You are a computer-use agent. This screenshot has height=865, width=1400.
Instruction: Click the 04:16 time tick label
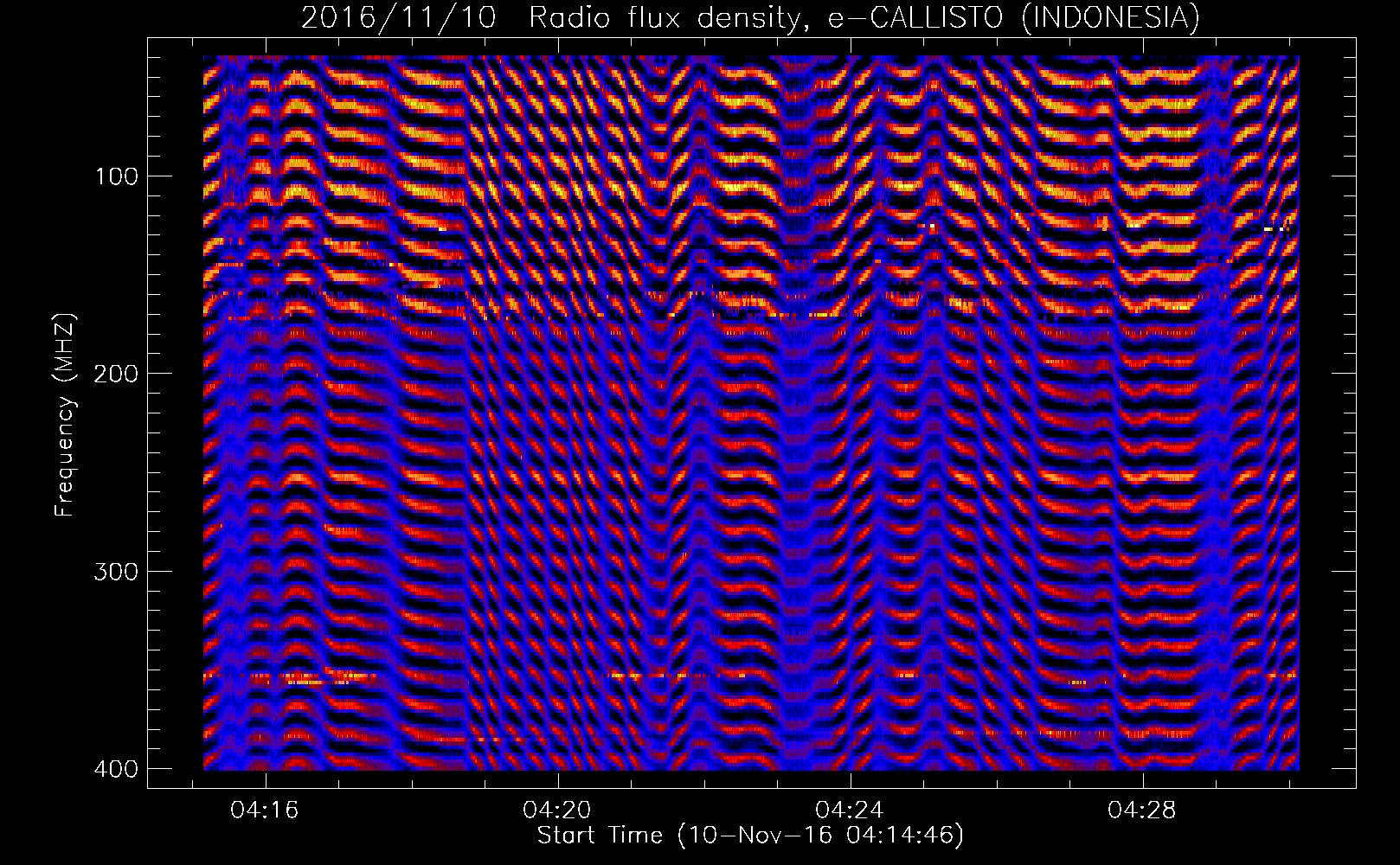[x=265, y=811]
